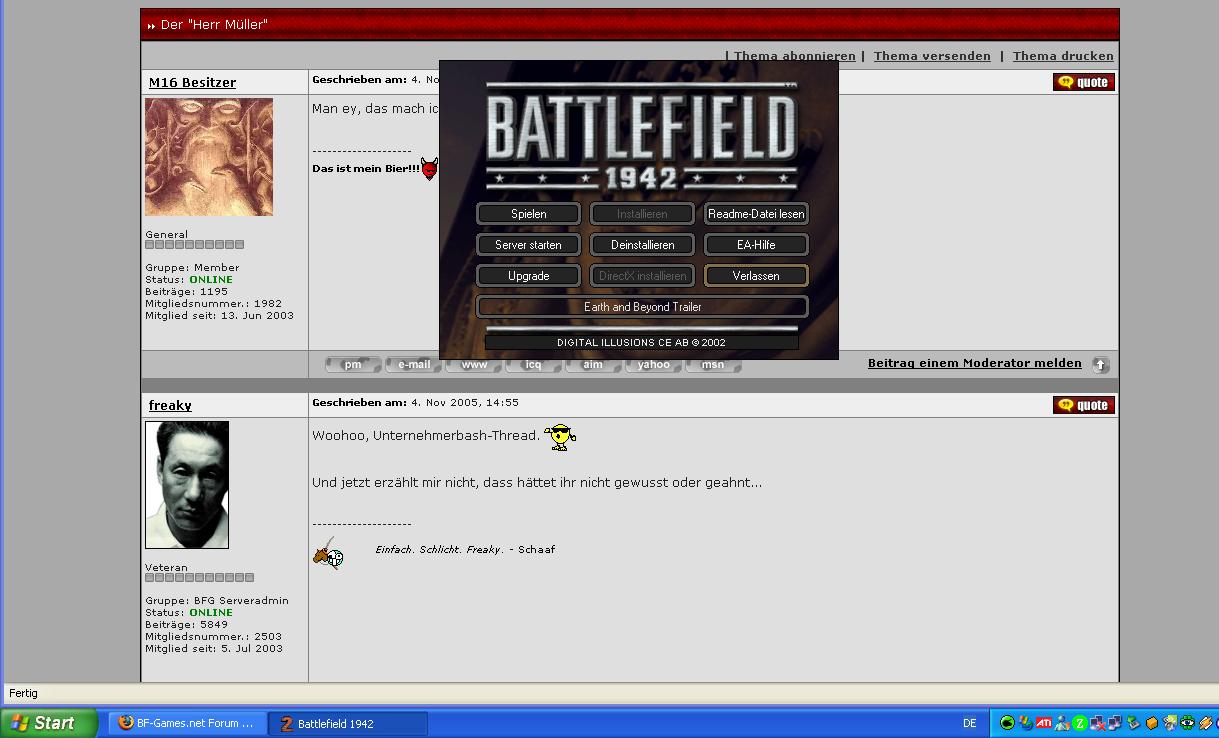Click the Firefox icon in the taskbar
Screen dimensions: 1219x738
click(x=126, y=723)
